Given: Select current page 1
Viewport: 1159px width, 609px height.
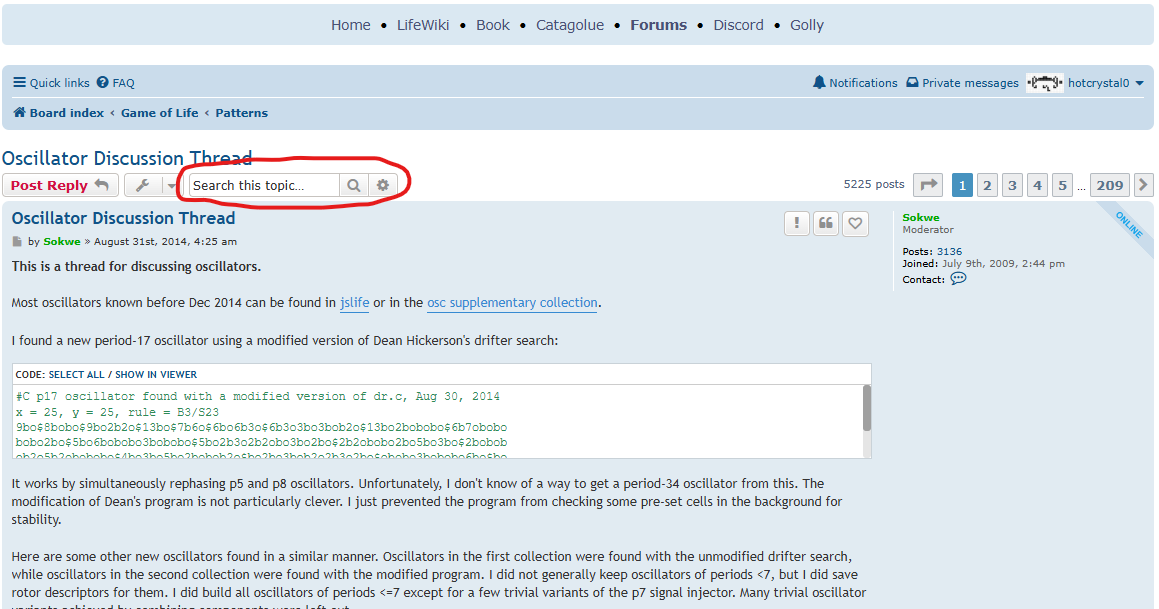Looking at the screenshot, I should click(962, 185).
